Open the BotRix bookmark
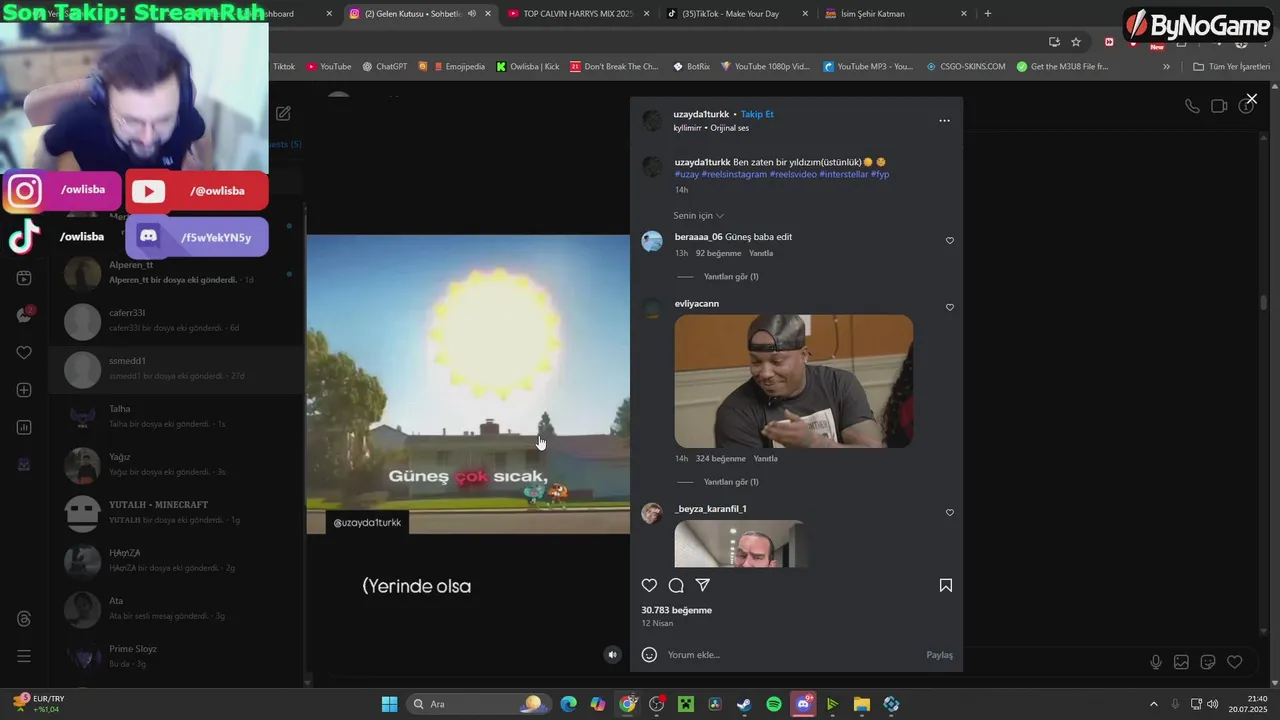Image resolution: width=1280 pixels, height=720 pixels. coord(691,67)
